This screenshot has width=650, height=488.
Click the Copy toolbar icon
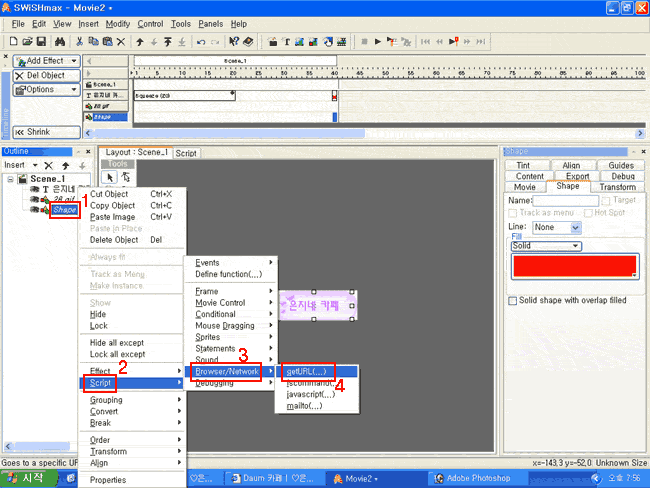pos(93,41)
